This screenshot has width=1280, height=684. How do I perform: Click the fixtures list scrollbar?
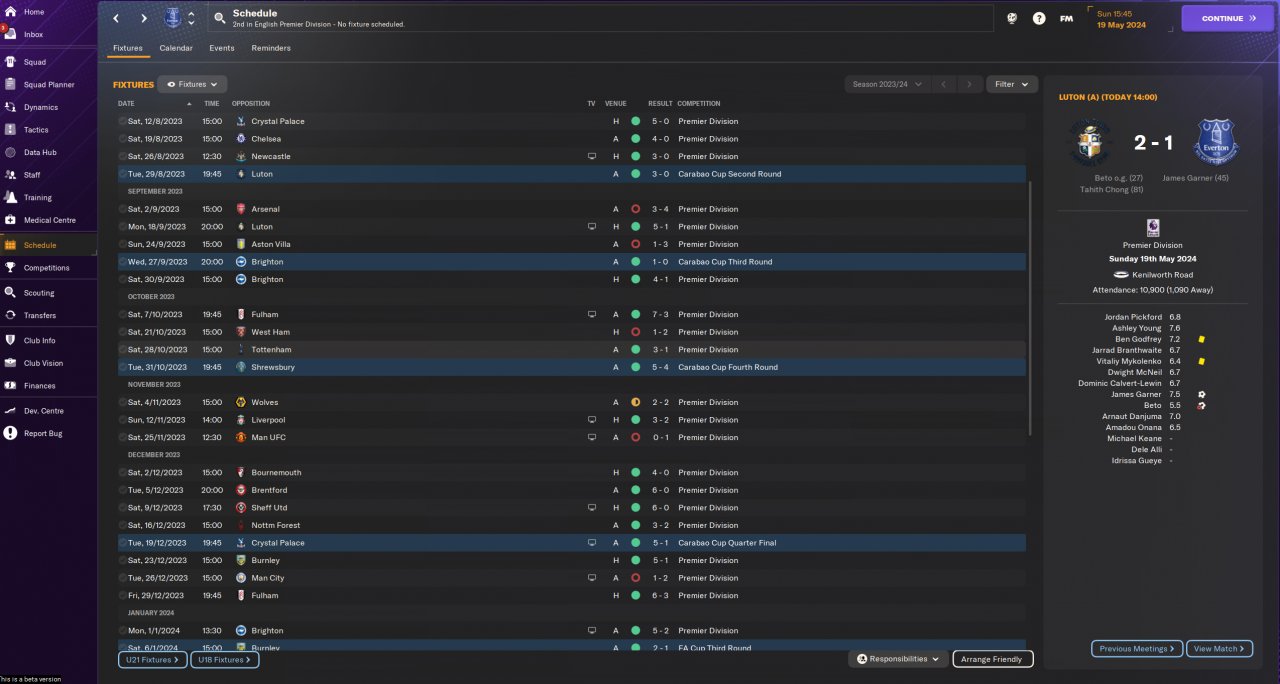(1029, 310)
